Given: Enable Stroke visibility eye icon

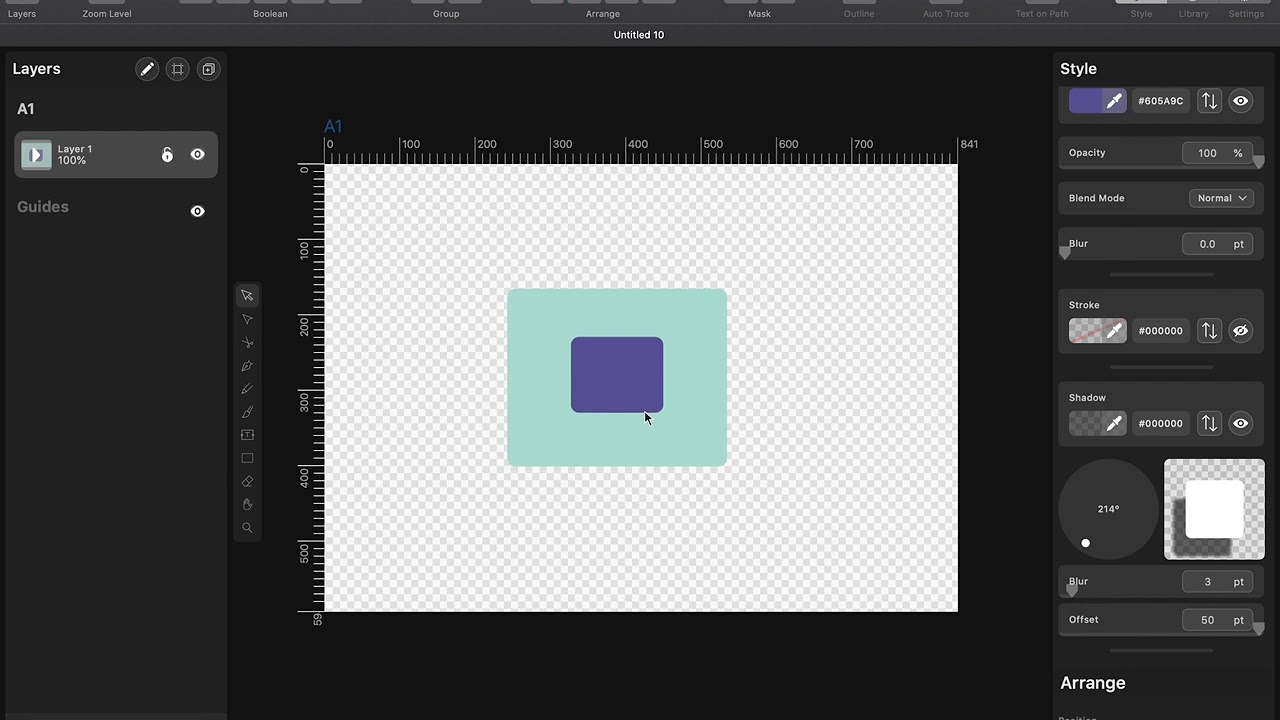Looking at the screenshot, I should (x=1240, y=331).
